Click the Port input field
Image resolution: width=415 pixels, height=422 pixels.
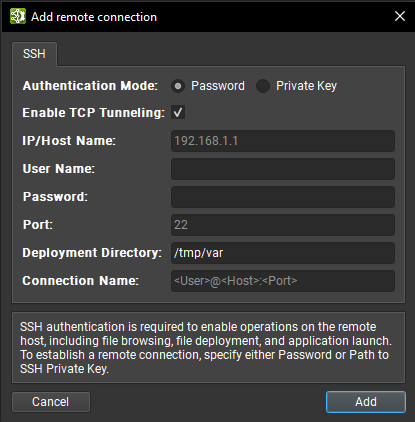point(283,225)
